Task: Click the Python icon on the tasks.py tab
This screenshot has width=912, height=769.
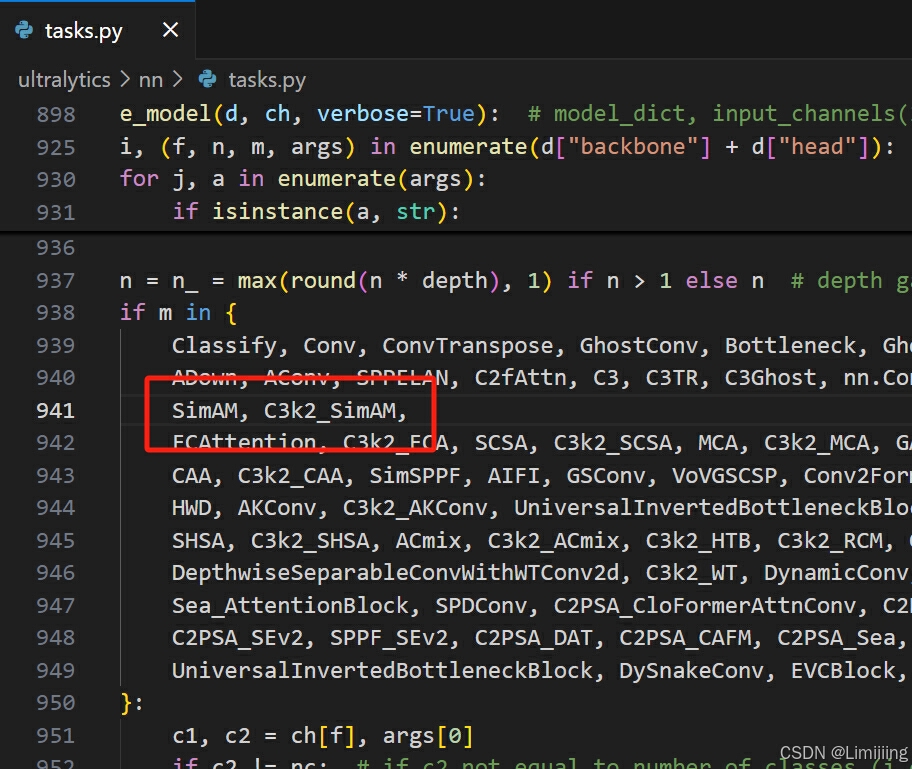Action: pyautogui.click(x=24, y=30)
